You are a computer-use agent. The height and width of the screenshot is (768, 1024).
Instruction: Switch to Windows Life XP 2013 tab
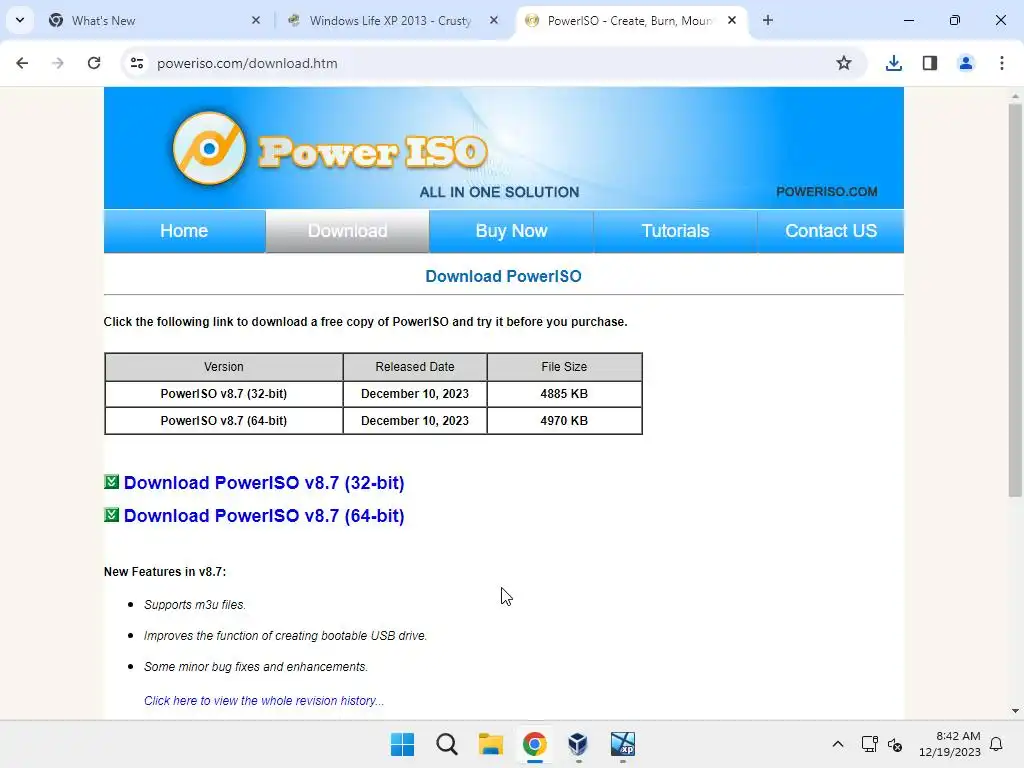392,21
